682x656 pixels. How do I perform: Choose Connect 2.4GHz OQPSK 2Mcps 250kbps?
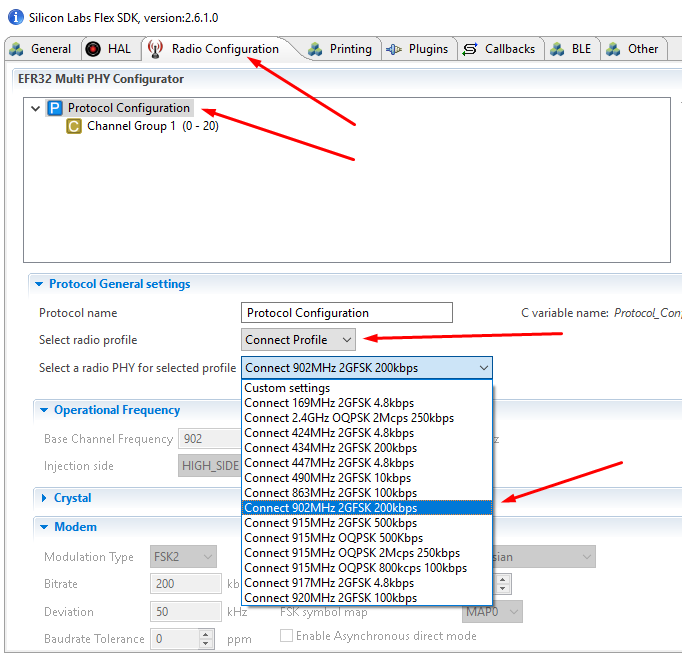click(367, 418)
